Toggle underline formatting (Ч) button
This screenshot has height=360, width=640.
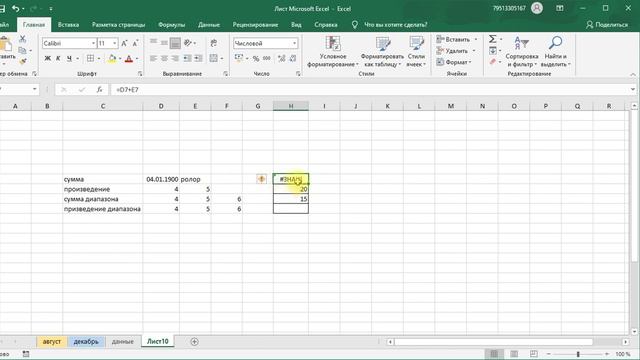point(69,58)
